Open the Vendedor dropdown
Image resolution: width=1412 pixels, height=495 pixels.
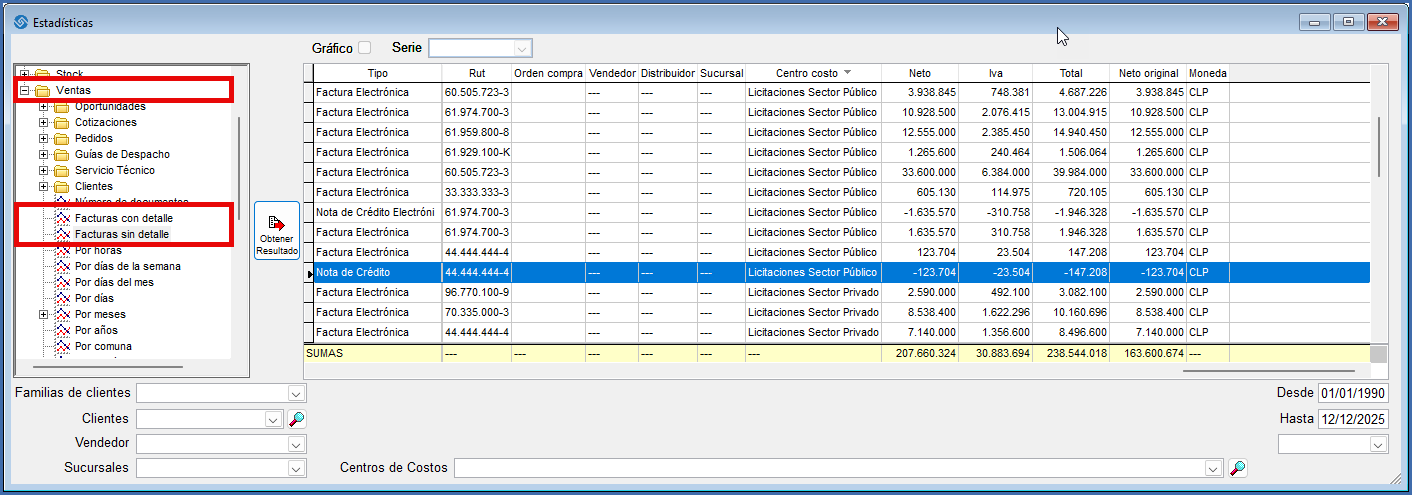tap(296, 443)
